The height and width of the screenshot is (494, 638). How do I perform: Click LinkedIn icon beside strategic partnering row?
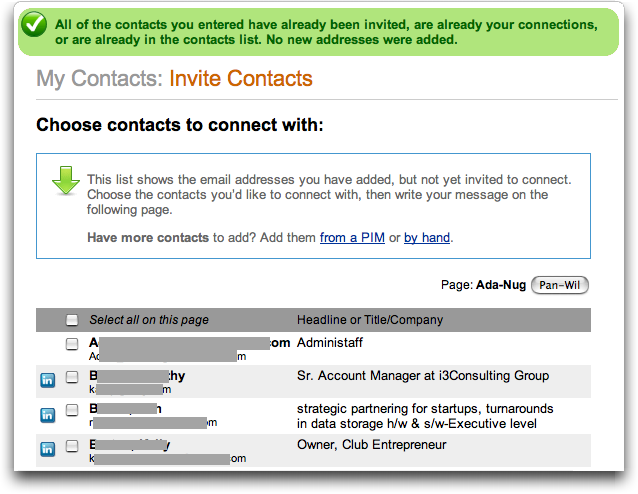point(48,415)
